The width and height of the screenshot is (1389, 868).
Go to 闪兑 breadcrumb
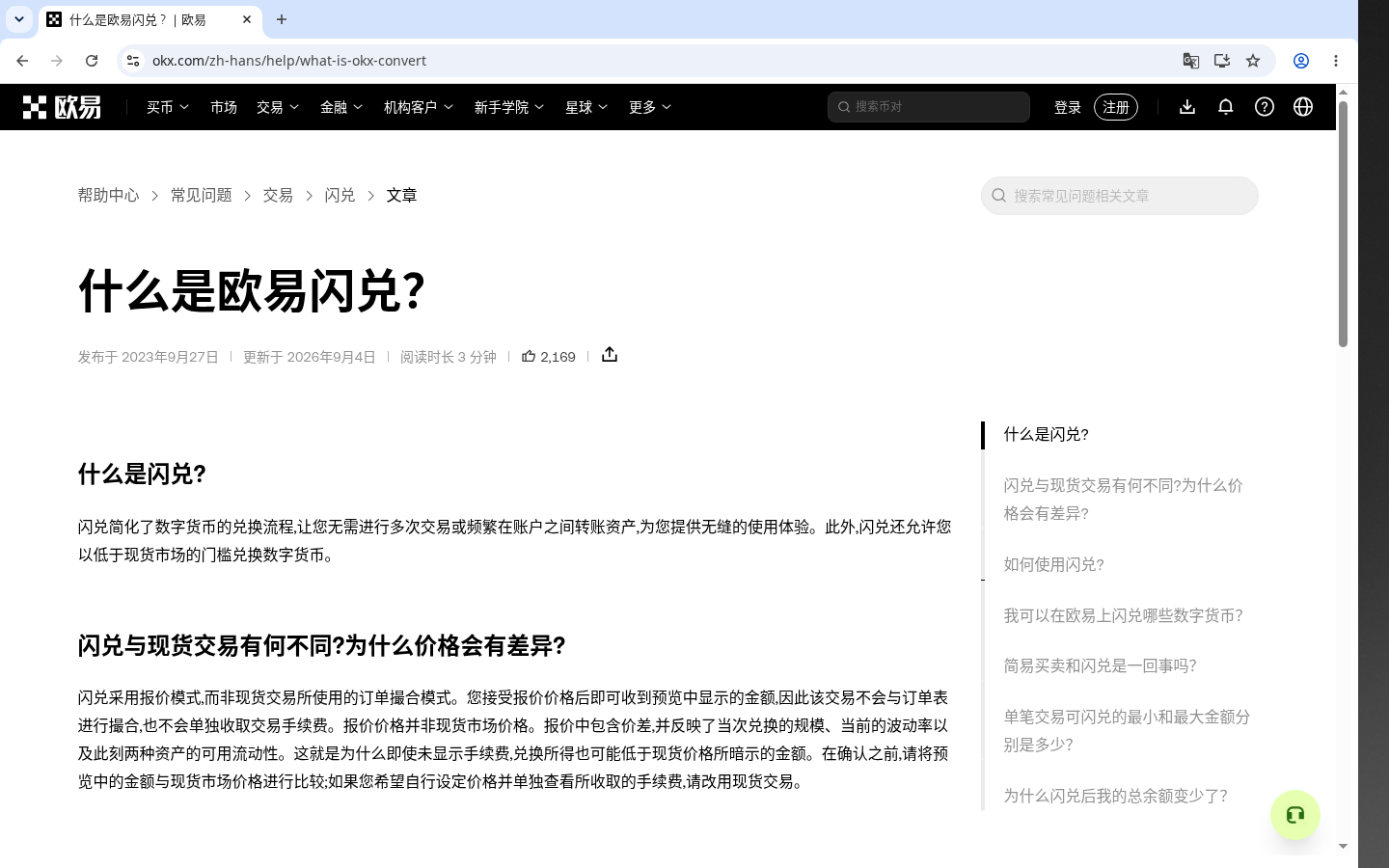coord(340,195)
